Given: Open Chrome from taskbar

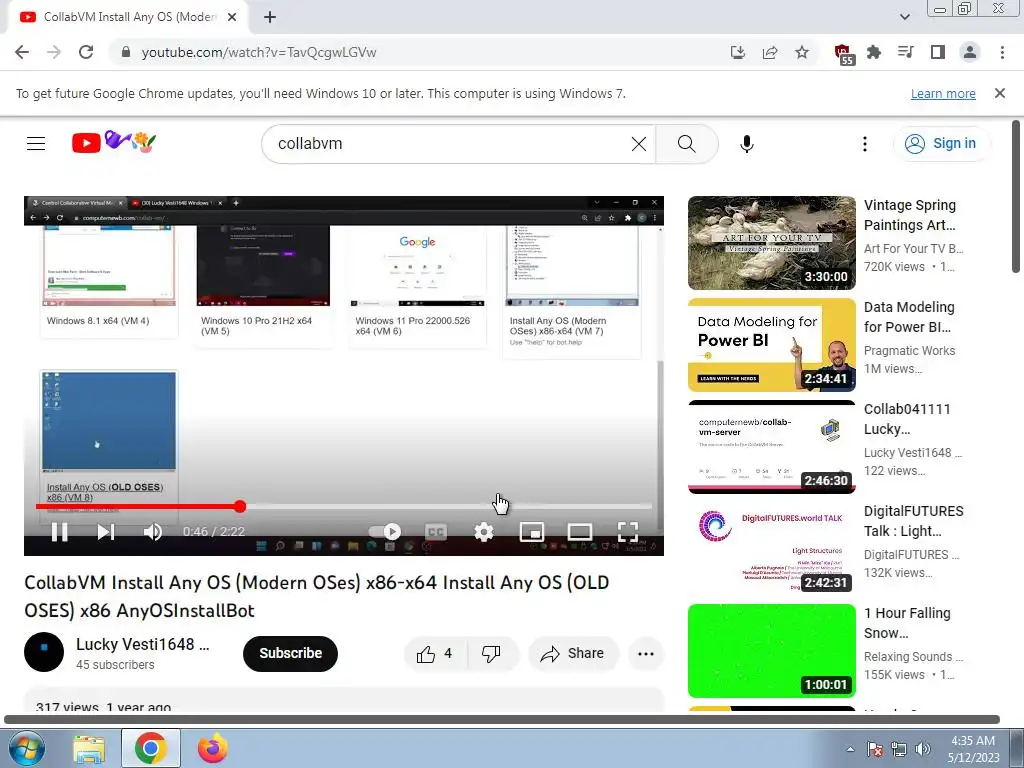Looking at the screenshot, I should pos(151,749).
